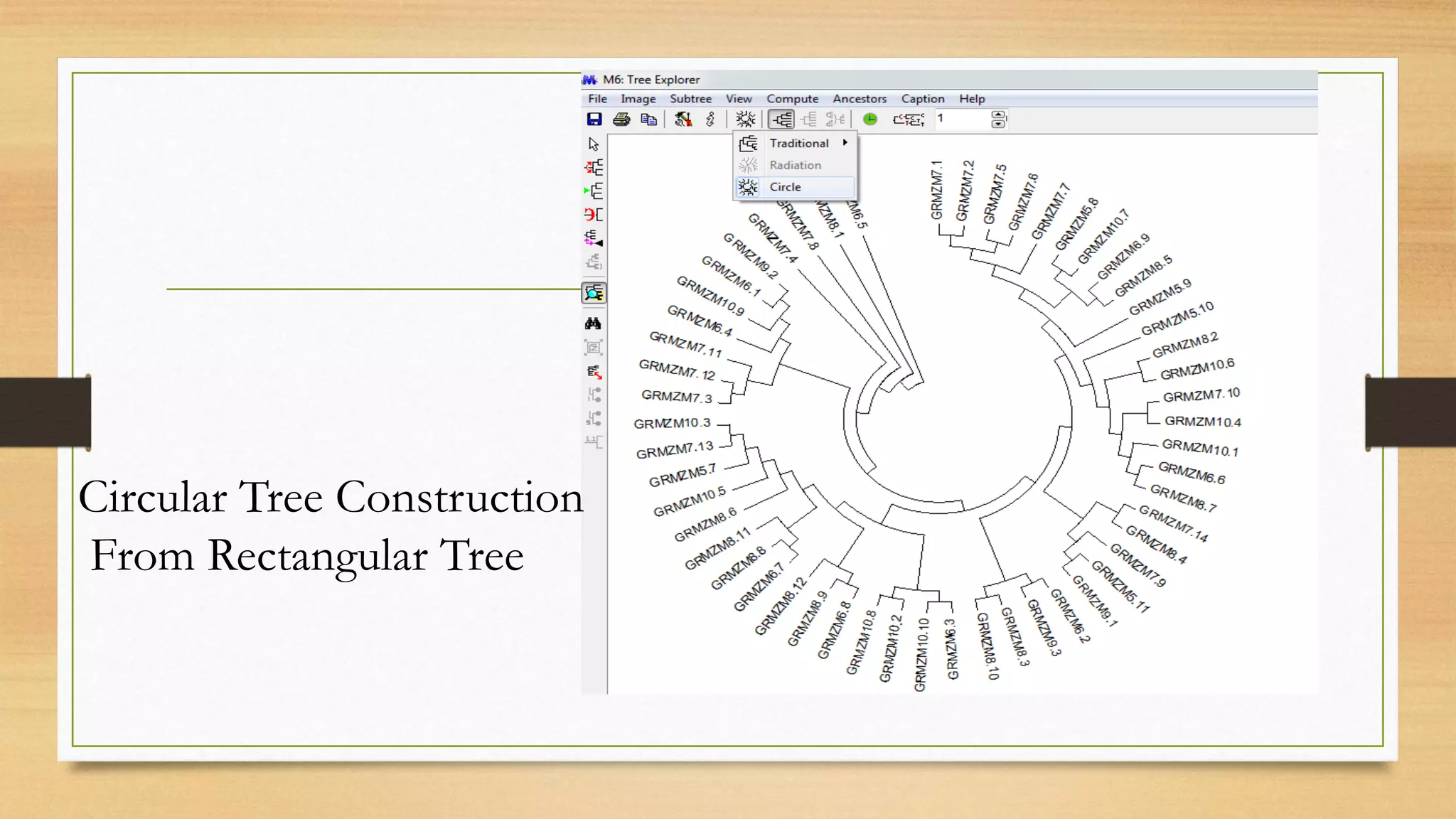
Task: Click the printer icon in the toolbar
Action: (621, 119)
